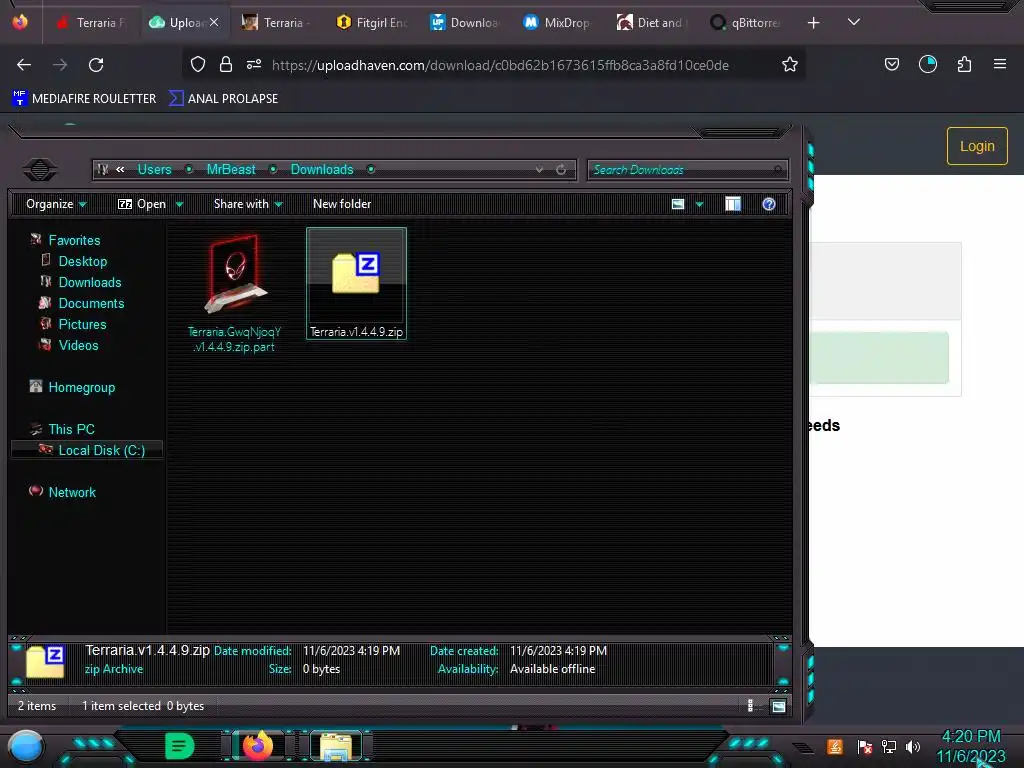List all tabs with the chevron
Viewport: 1024px width, 768px height.
point(853,22)
